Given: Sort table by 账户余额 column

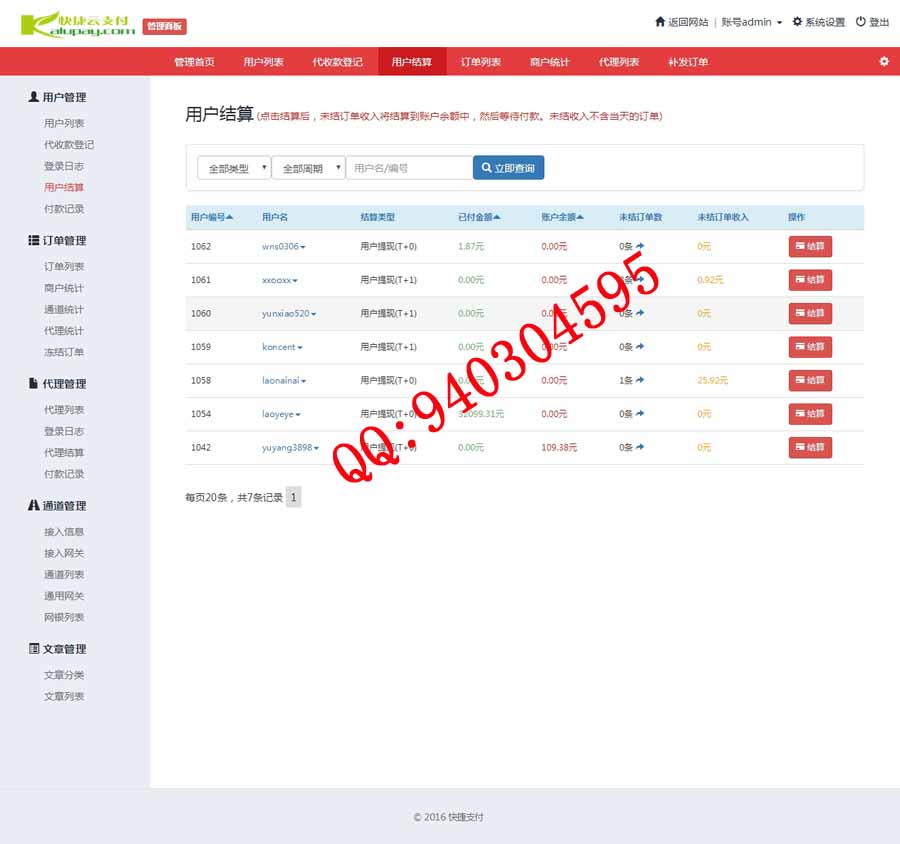Looking at the screenshot, I should pyautogui.click(x=580, y=217).
